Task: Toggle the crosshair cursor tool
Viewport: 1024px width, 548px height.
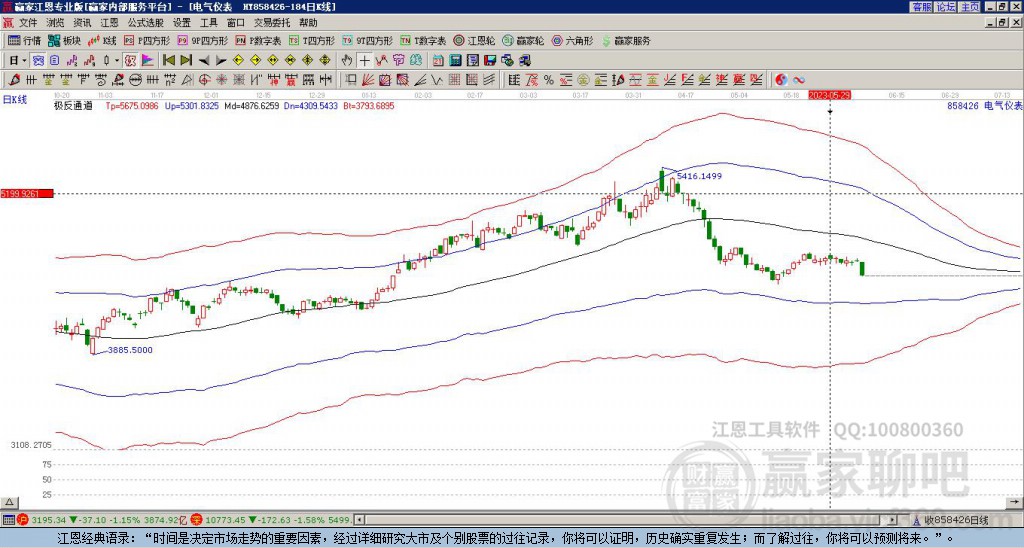Action: coord(365,61)
